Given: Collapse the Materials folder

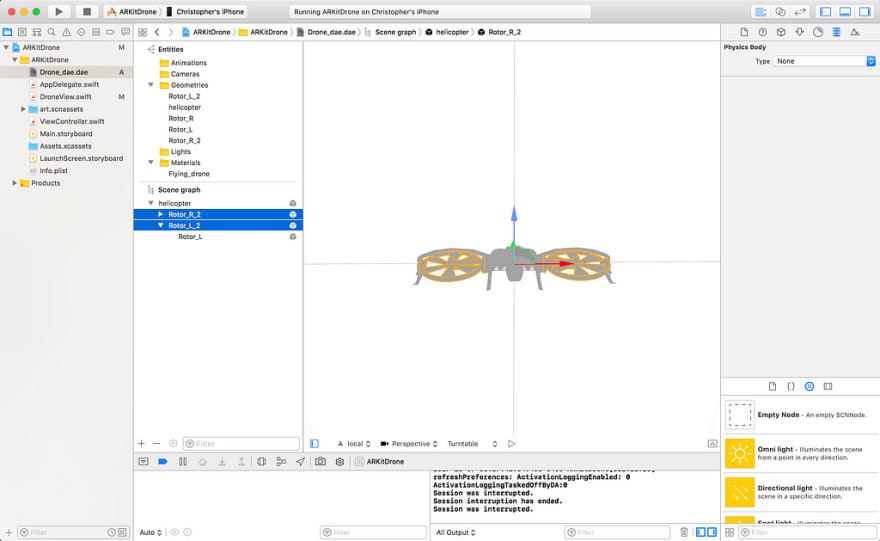Looking at the screenshot, I should 150,162.
